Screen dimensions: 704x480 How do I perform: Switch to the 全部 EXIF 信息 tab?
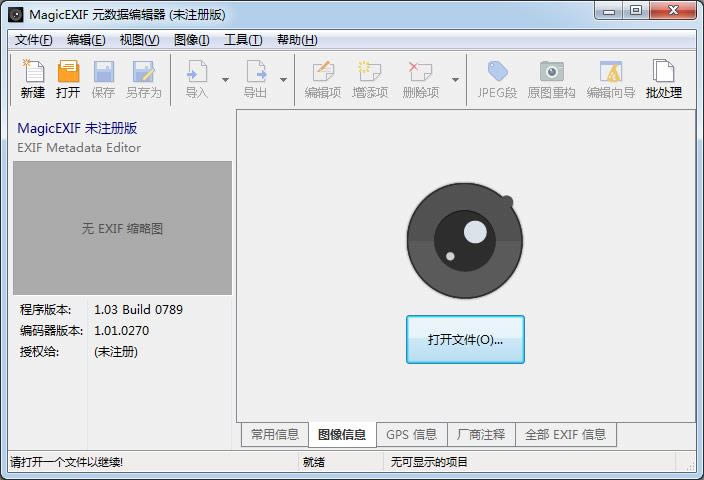(x=566, y=434)
